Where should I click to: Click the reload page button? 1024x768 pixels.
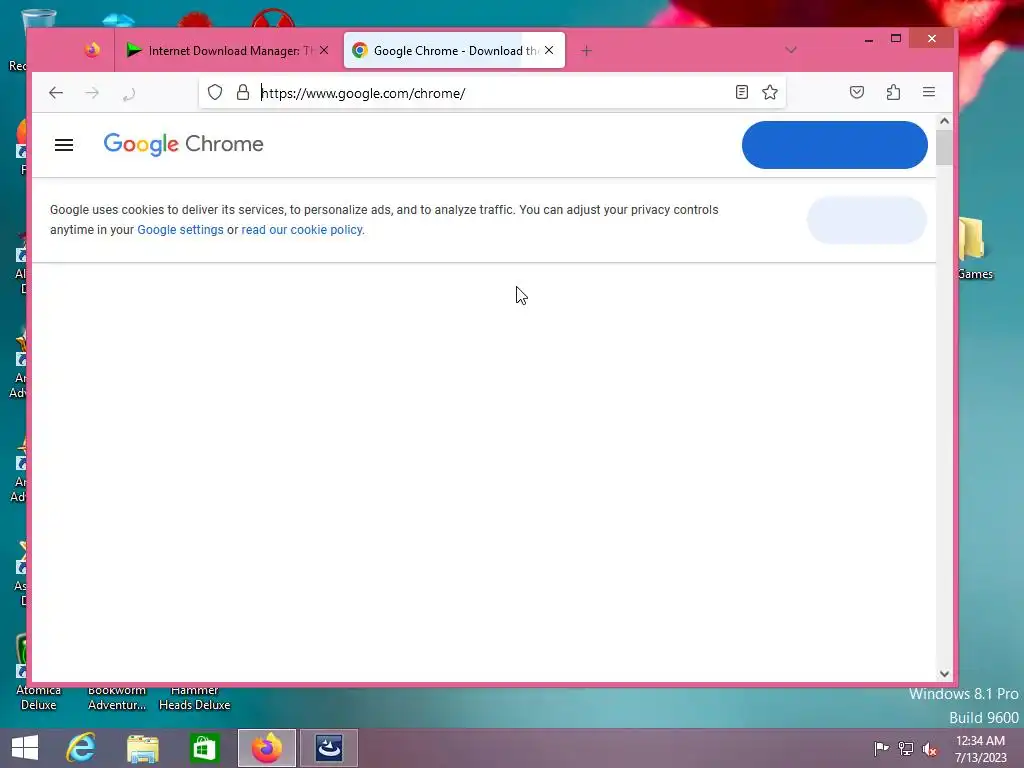coord(129,94)
